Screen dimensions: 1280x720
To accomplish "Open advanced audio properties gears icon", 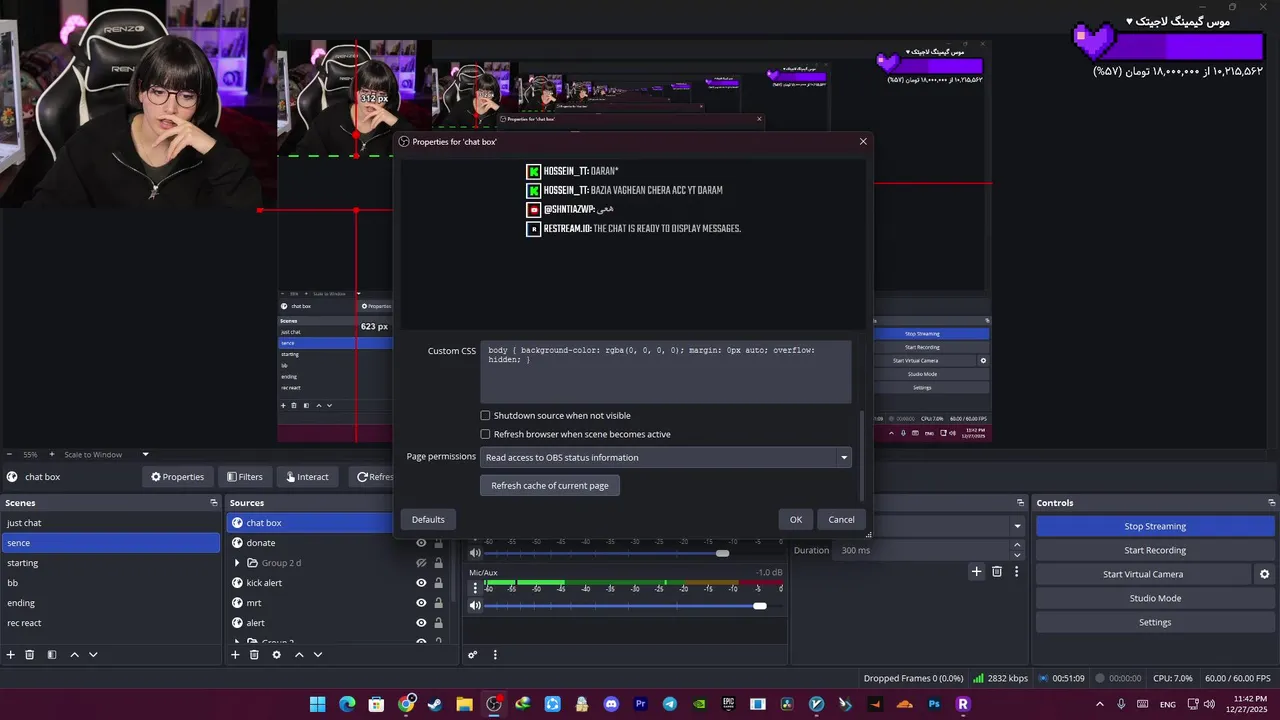I will coord(473,655).
